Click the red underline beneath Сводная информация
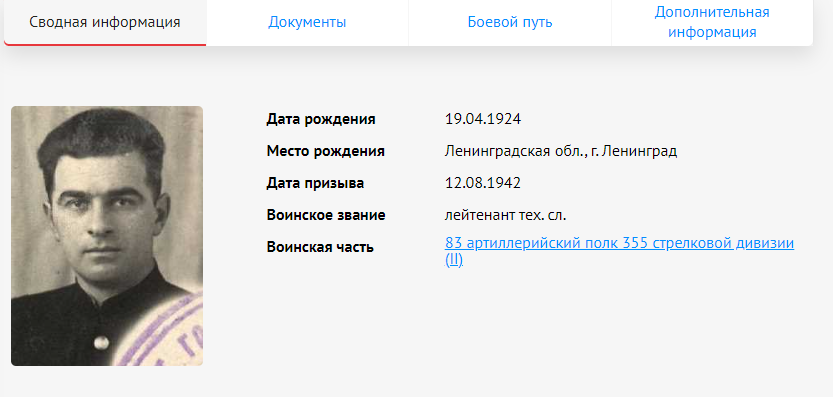 click(x=105, y=45)
